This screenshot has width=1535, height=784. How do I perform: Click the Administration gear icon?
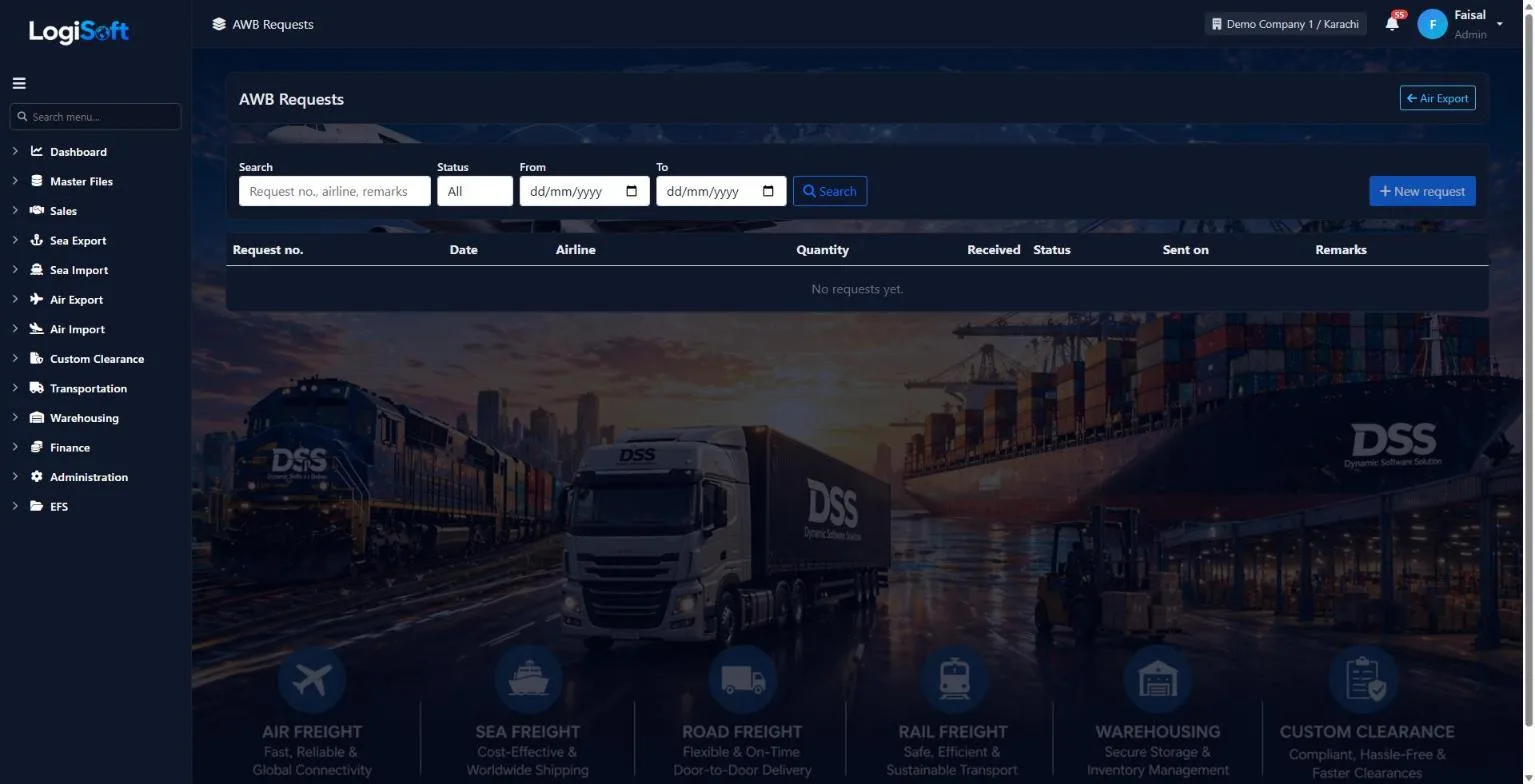[x=37, y=477]
